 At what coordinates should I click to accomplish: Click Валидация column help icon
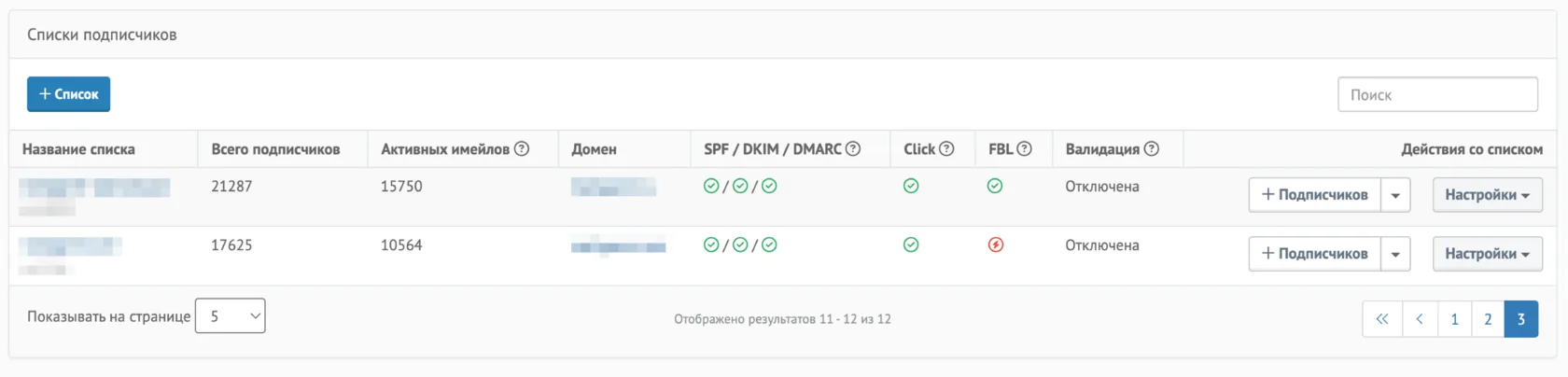(1151, 148)
